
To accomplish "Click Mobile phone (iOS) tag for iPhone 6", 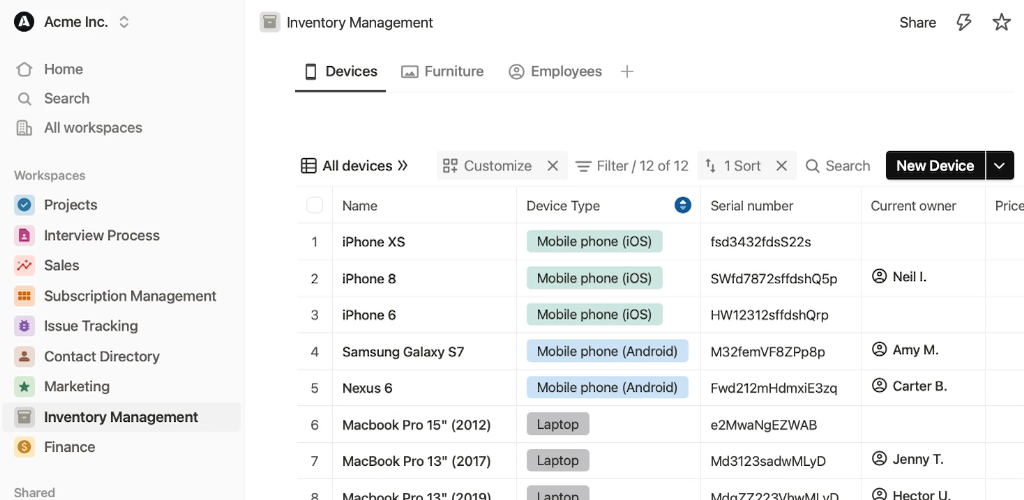I will point(594,315).
